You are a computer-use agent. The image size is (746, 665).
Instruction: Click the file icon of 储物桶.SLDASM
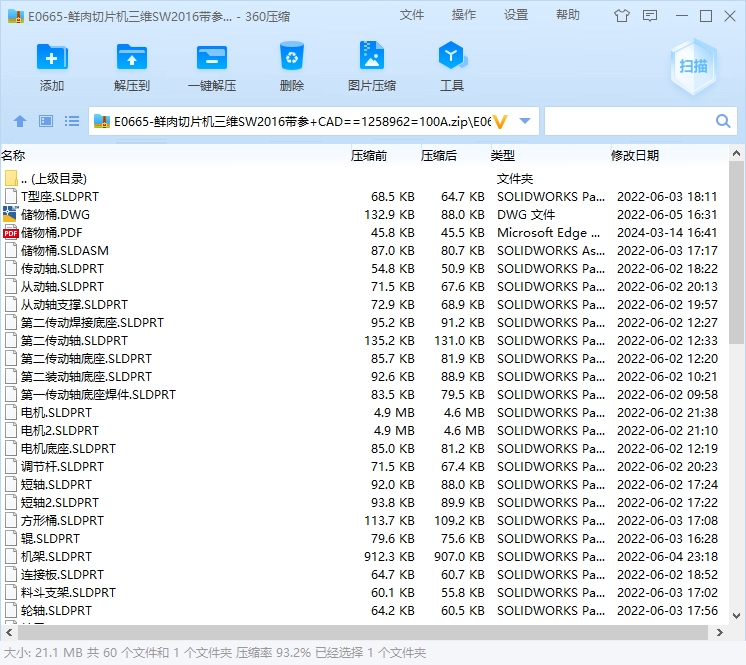(10, 251)
